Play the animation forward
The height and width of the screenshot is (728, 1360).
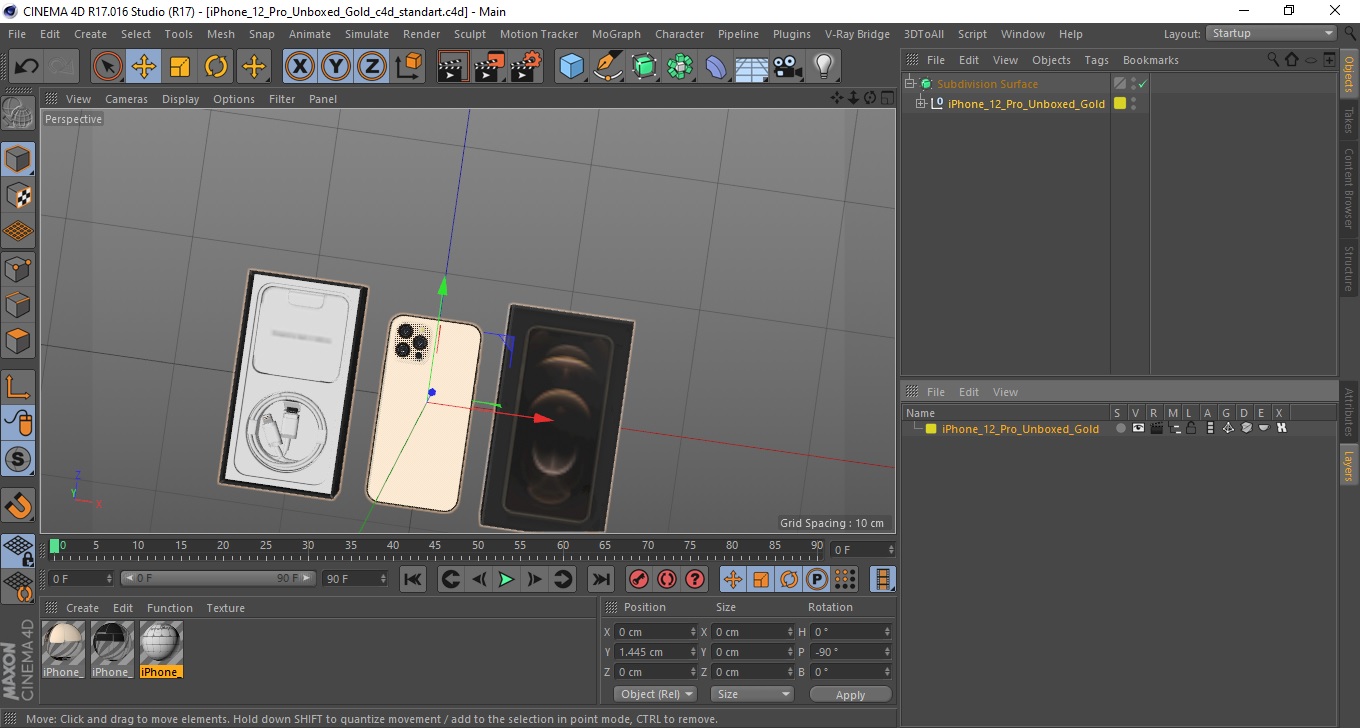[x=507, y=579]
